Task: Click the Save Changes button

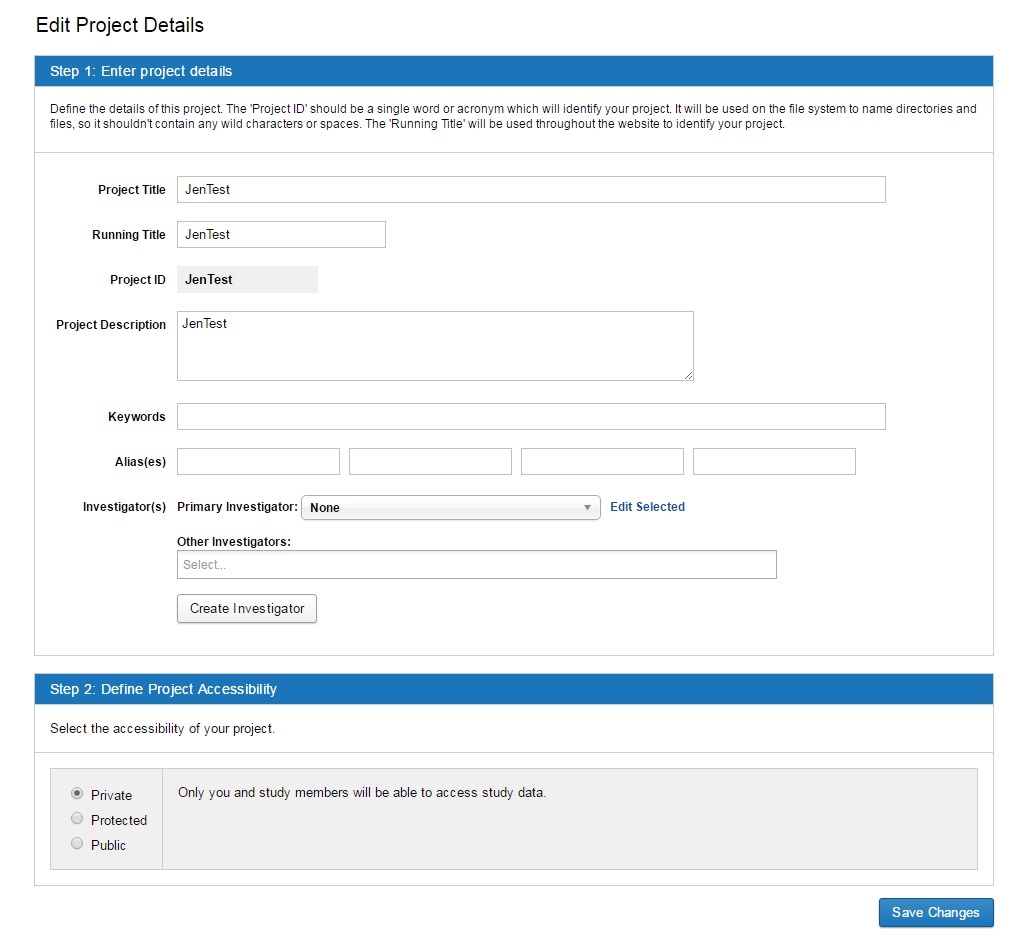Action: (934, 912)
